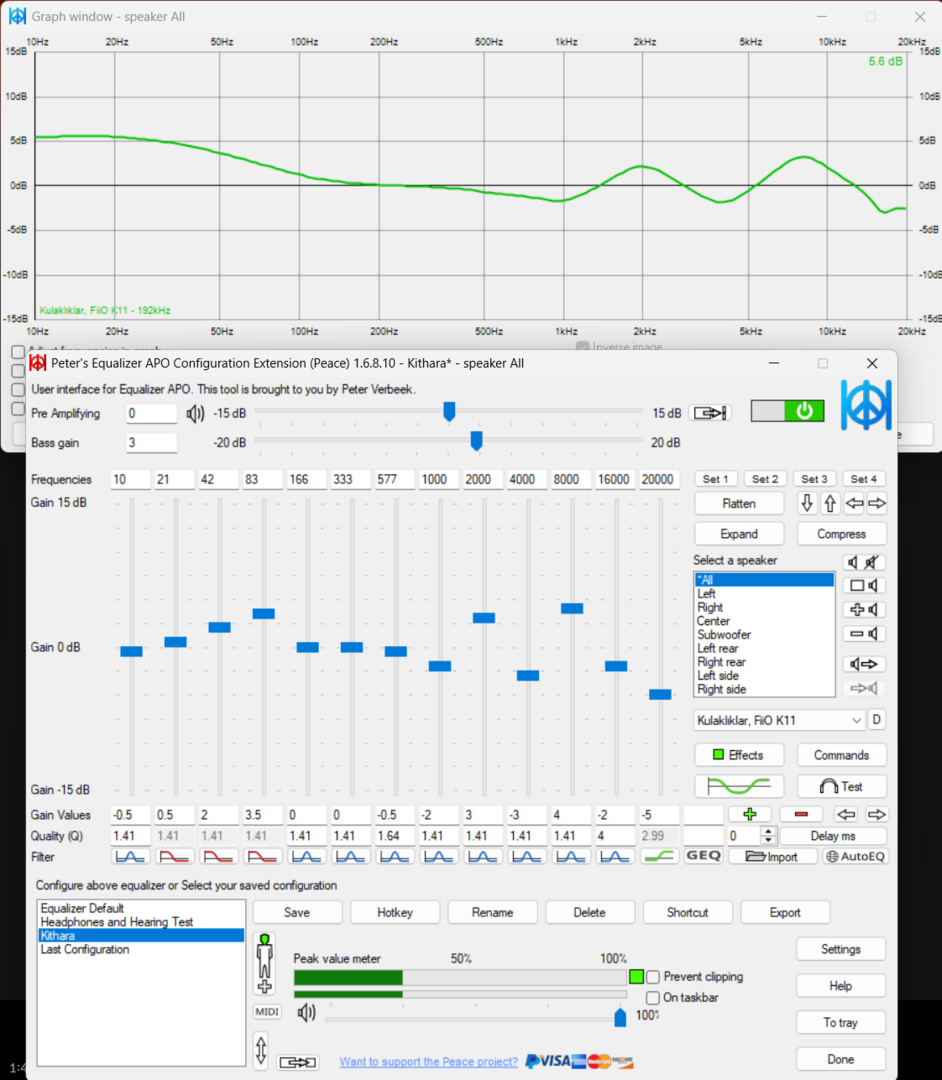Open the Commands button
Image resolution: width=942 pixels, height=1080 pixels.
coord(841,755)
